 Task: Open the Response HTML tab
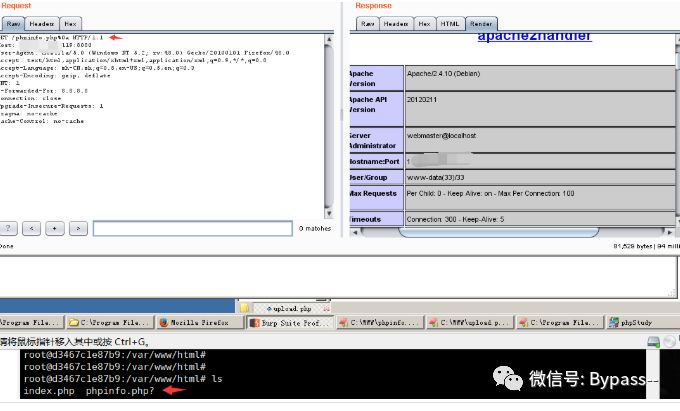click(450, 24)
